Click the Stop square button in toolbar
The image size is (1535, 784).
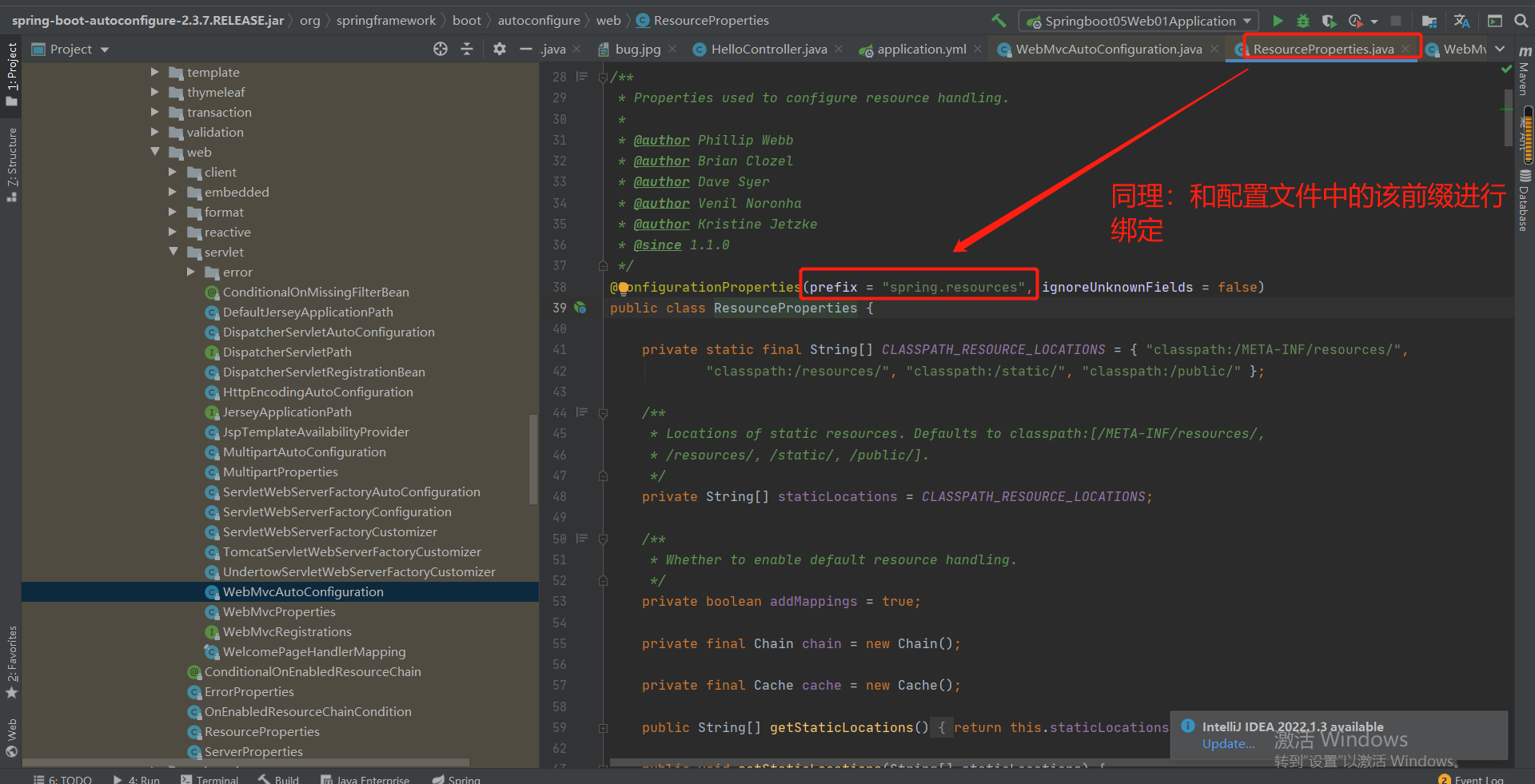(1396, 21)
